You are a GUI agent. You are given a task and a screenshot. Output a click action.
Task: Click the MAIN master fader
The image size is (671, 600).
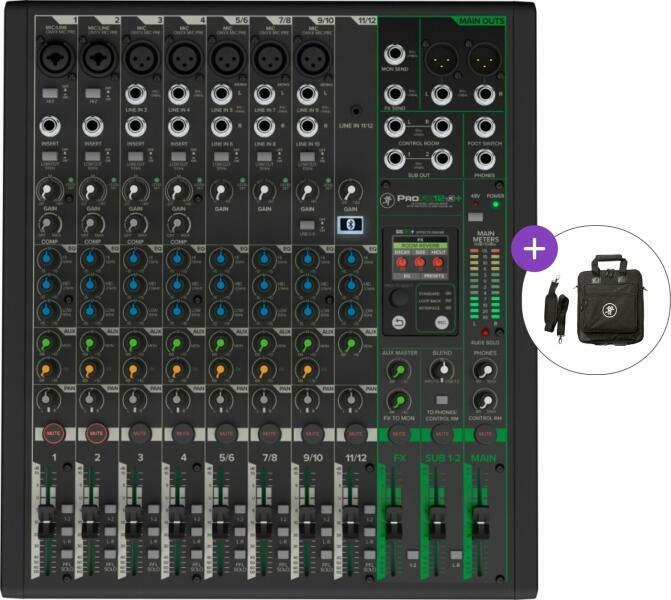[480, 523]
